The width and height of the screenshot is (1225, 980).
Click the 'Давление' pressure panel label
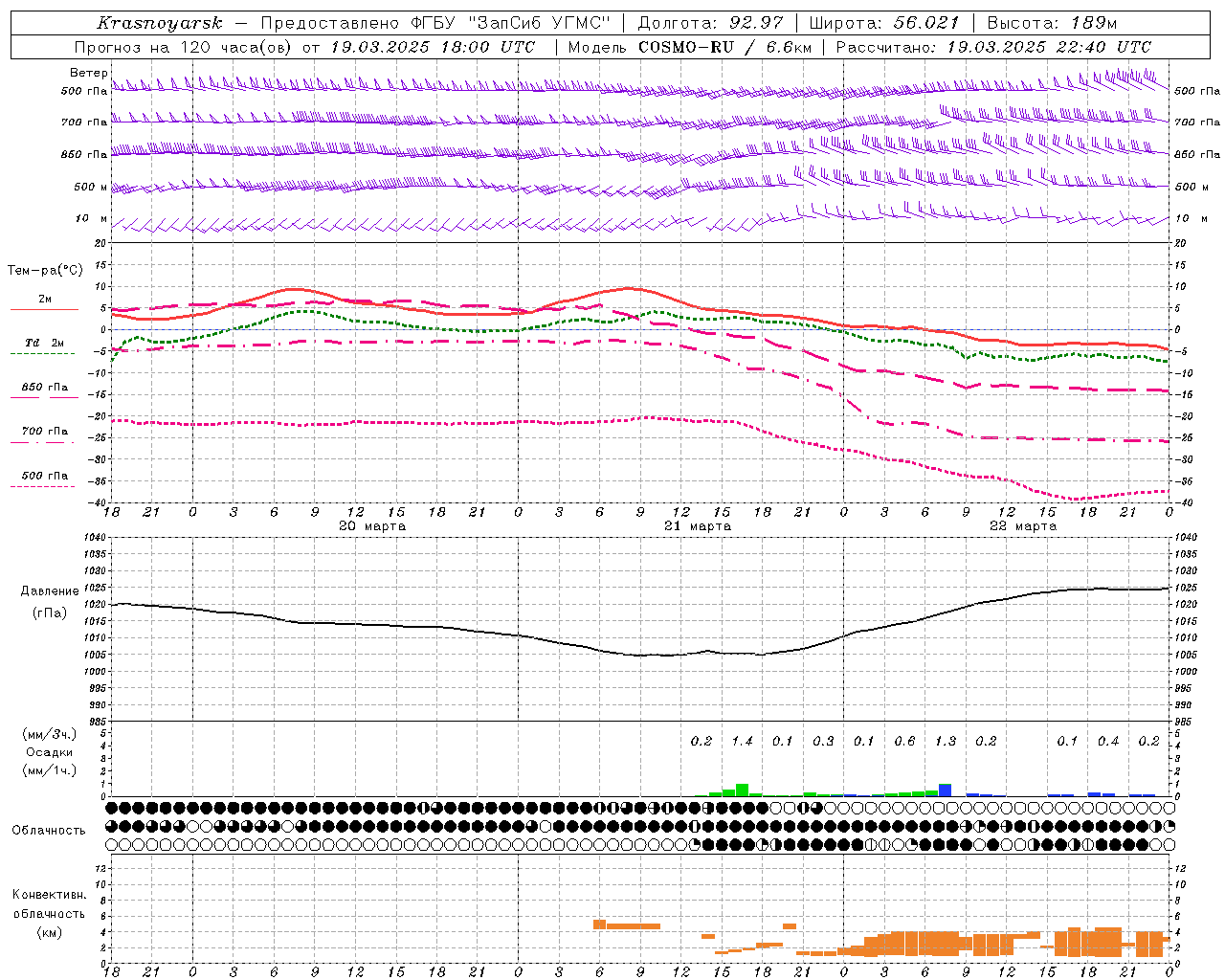[x=50, y=591]
